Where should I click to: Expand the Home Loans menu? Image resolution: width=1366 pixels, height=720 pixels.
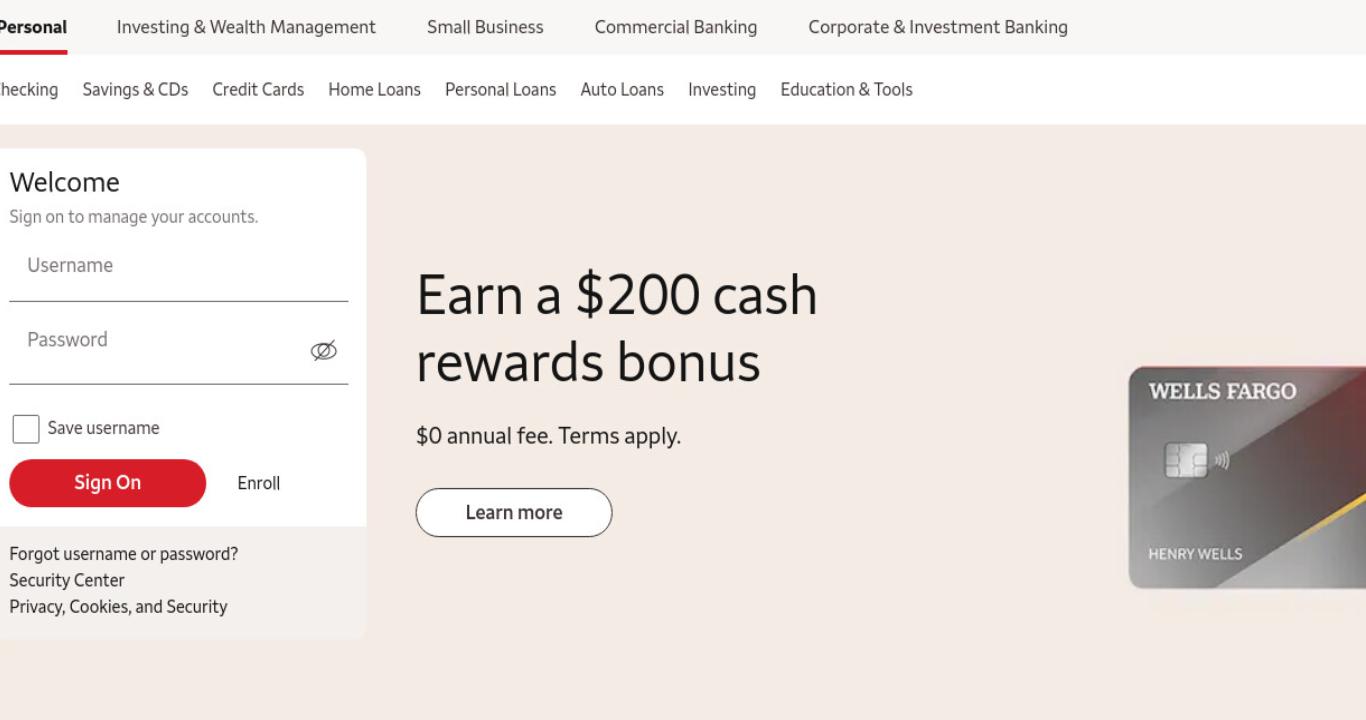coord(374,89)
